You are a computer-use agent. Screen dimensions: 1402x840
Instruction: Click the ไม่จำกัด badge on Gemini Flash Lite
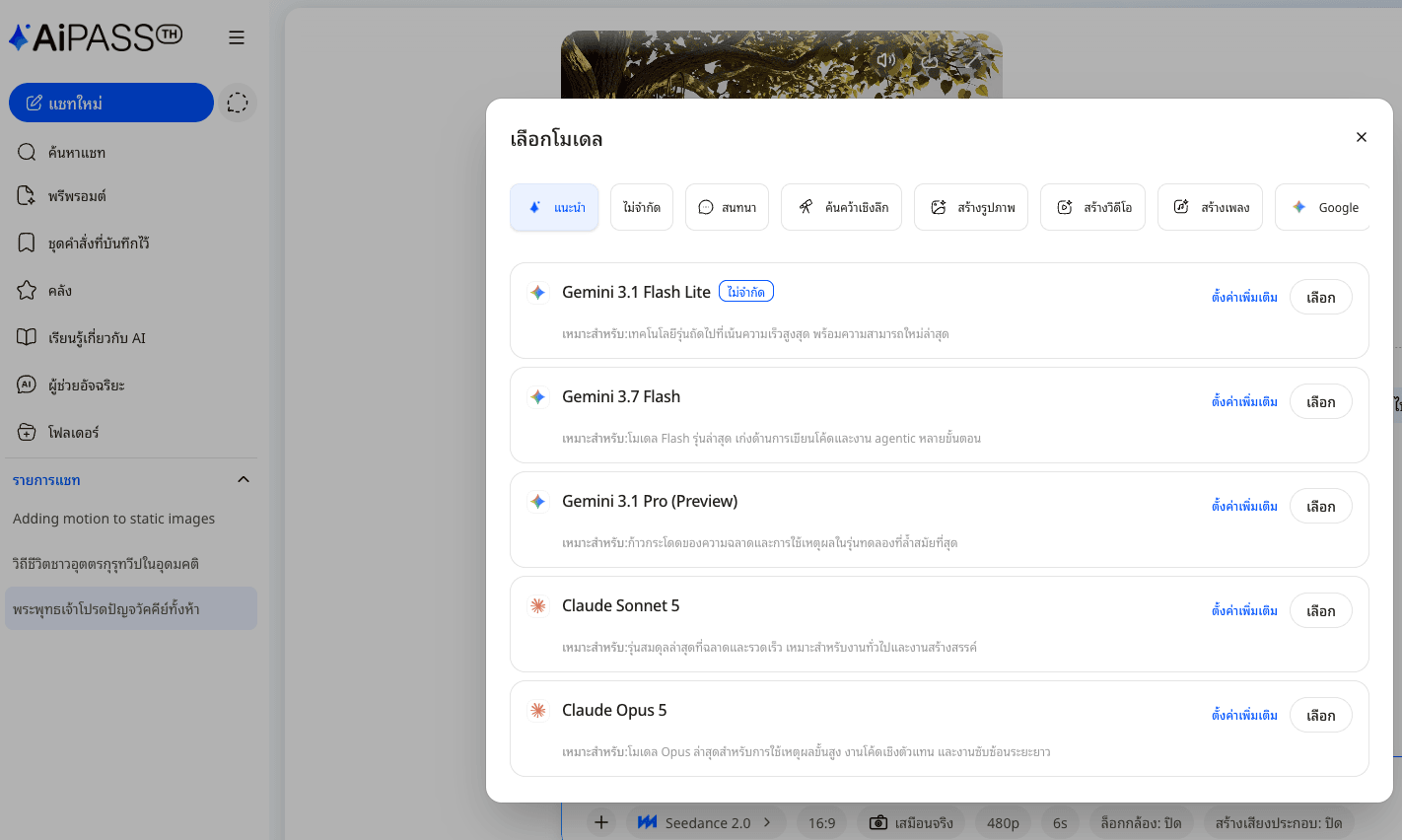746,292
